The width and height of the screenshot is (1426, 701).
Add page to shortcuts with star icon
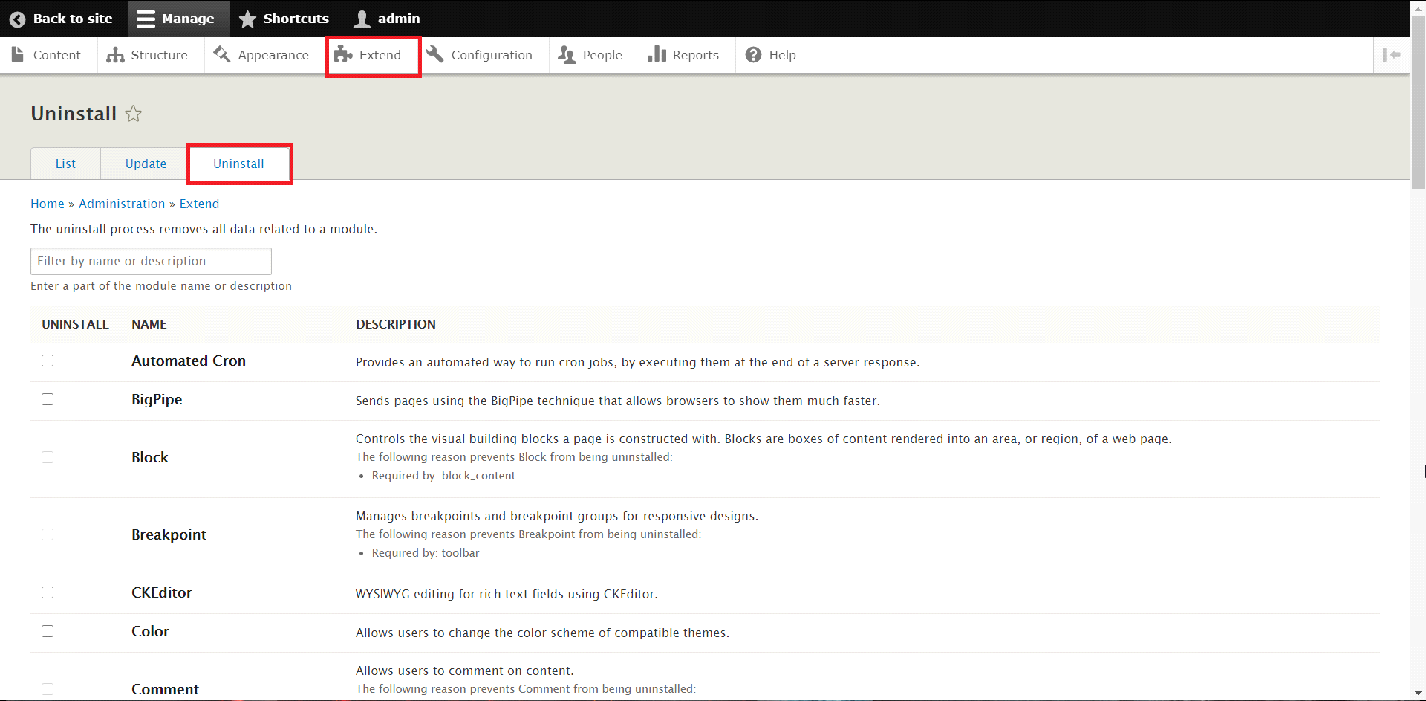[133, 114]
